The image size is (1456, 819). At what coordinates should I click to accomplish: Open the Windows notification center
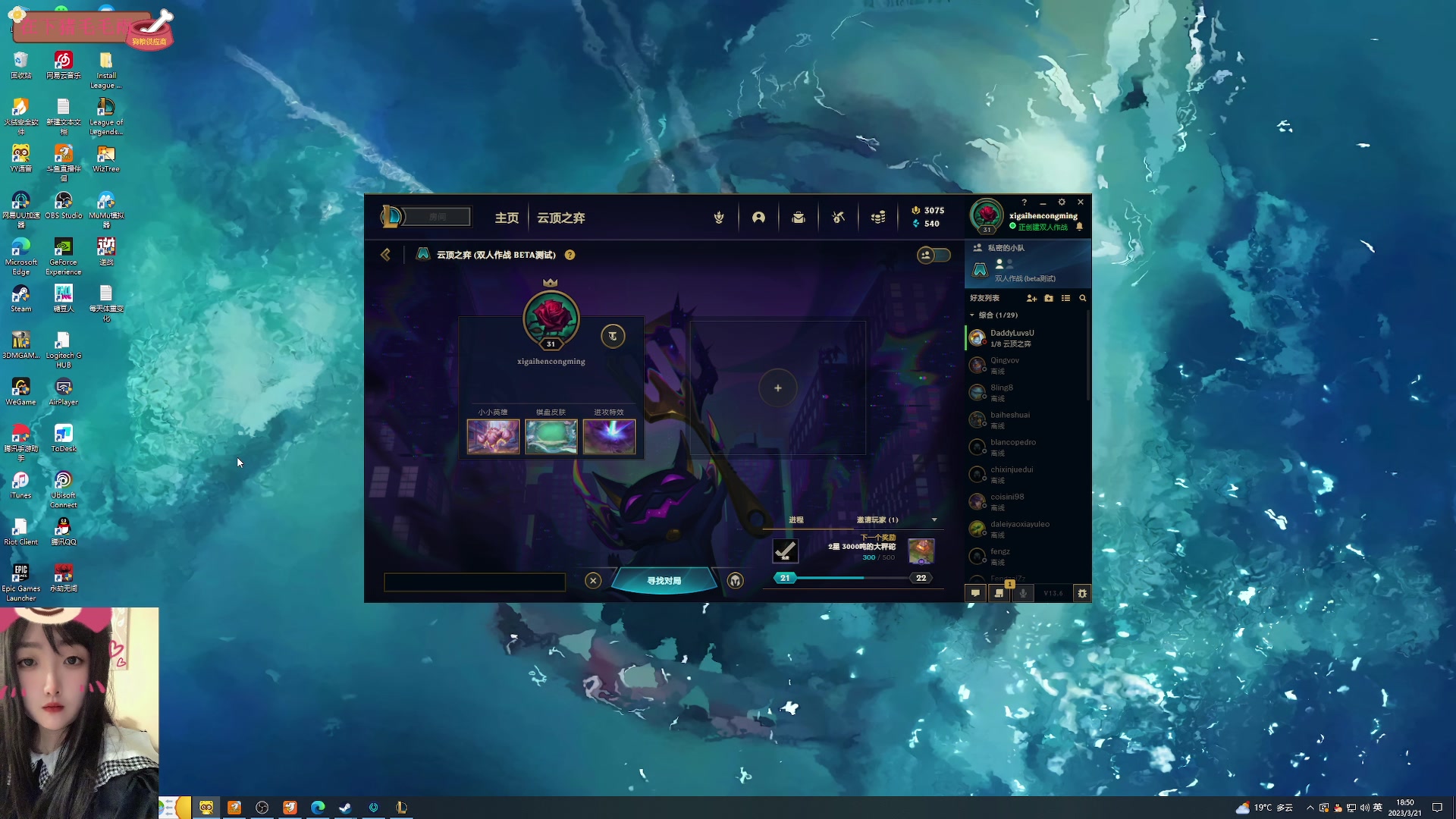pos(1437,808)
